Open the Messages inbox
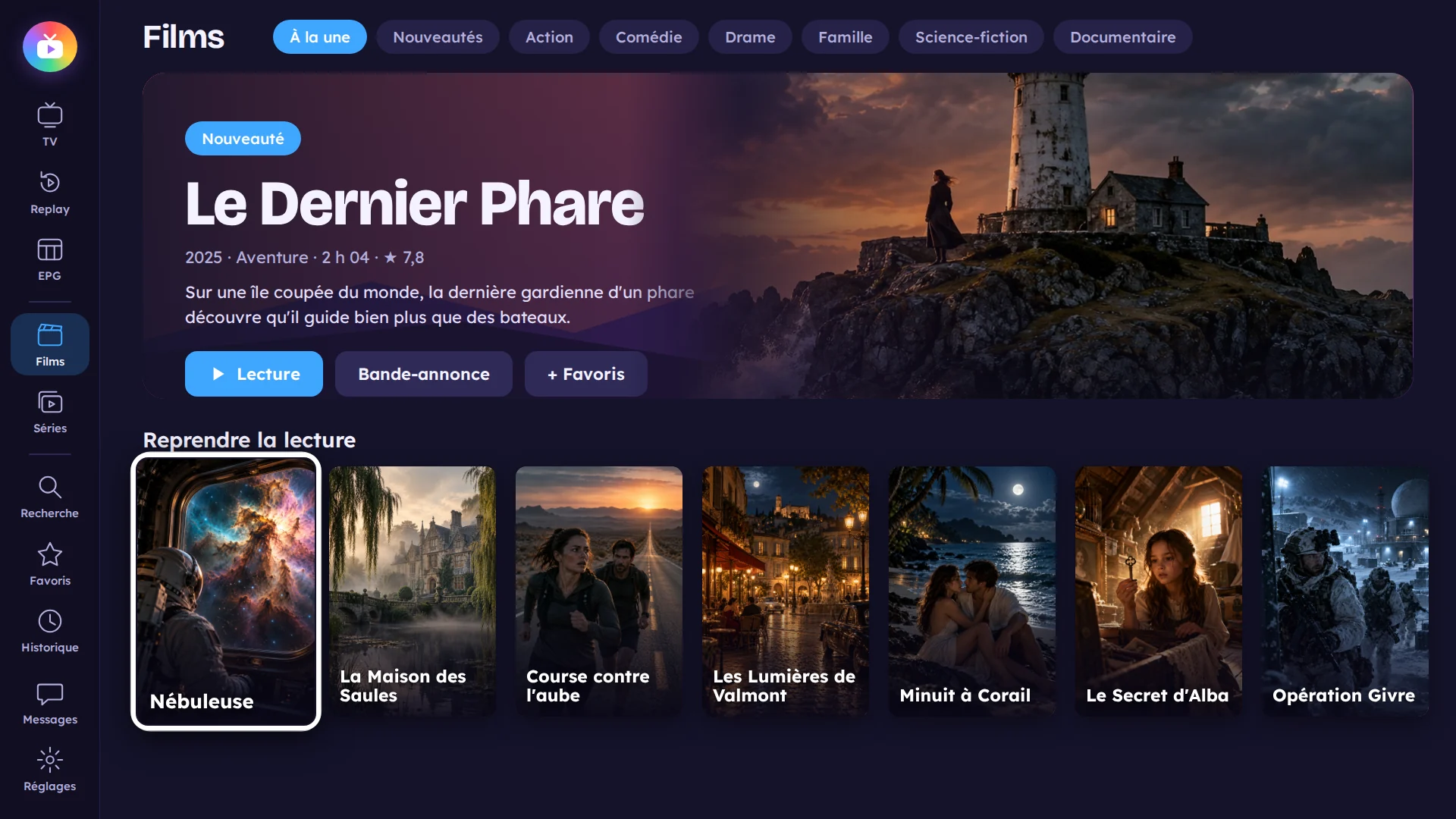The height and width of the screenshot is (819, 1456). [x=50, y=703]
